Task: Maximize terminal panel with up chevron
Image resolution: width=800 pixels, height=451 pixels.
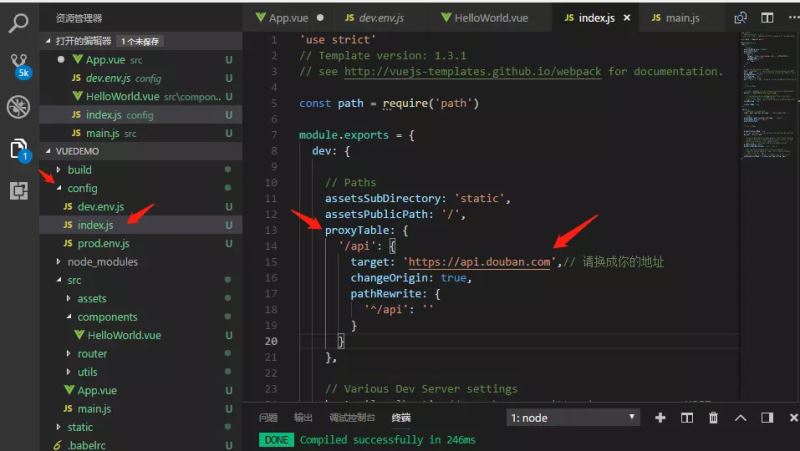Action: [740, 417]
